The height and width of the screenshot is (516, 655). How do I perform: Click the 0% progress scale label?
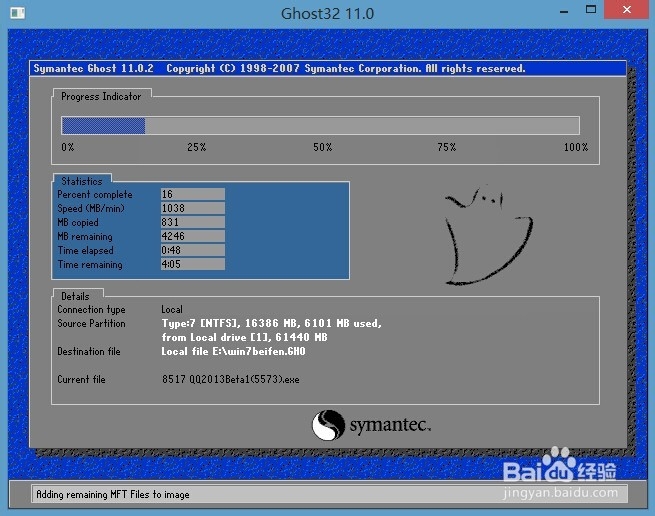68,147
